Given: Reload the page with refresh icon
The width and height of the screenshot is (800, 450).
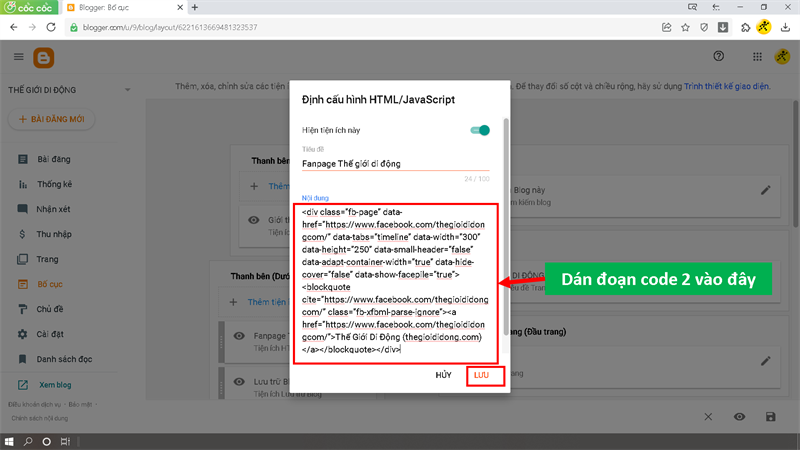Looking at the screenshot, I should (51, 27).
